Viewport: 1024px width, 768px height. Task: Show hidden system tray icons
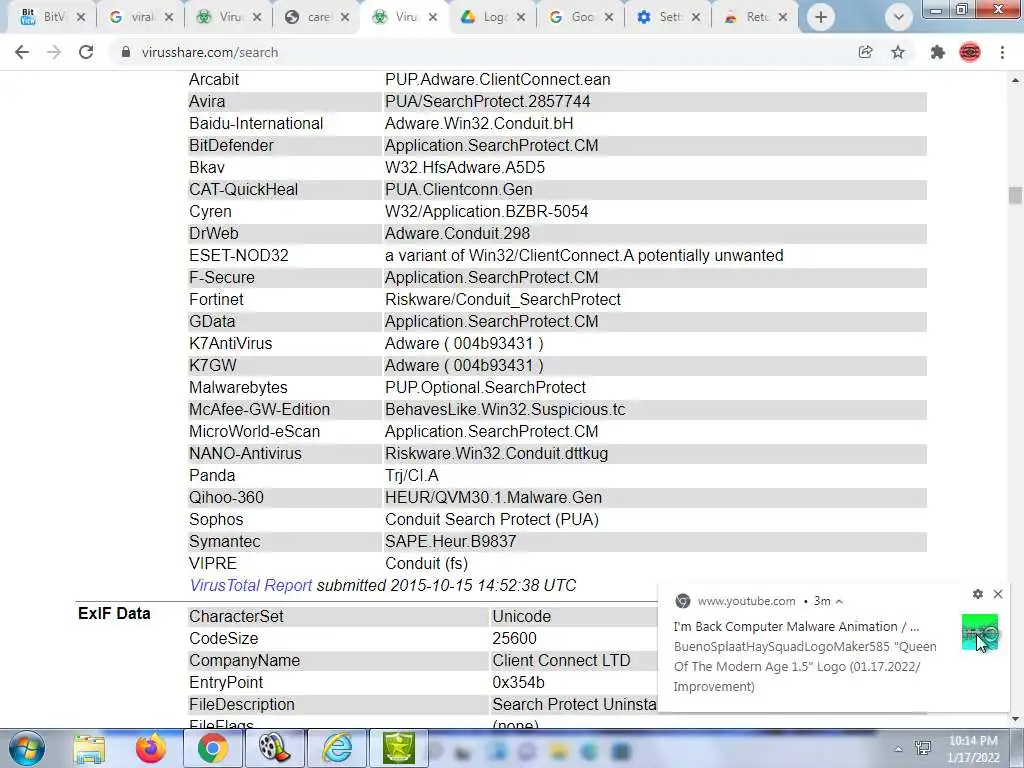pyautogui.click(x=899, y=750)
